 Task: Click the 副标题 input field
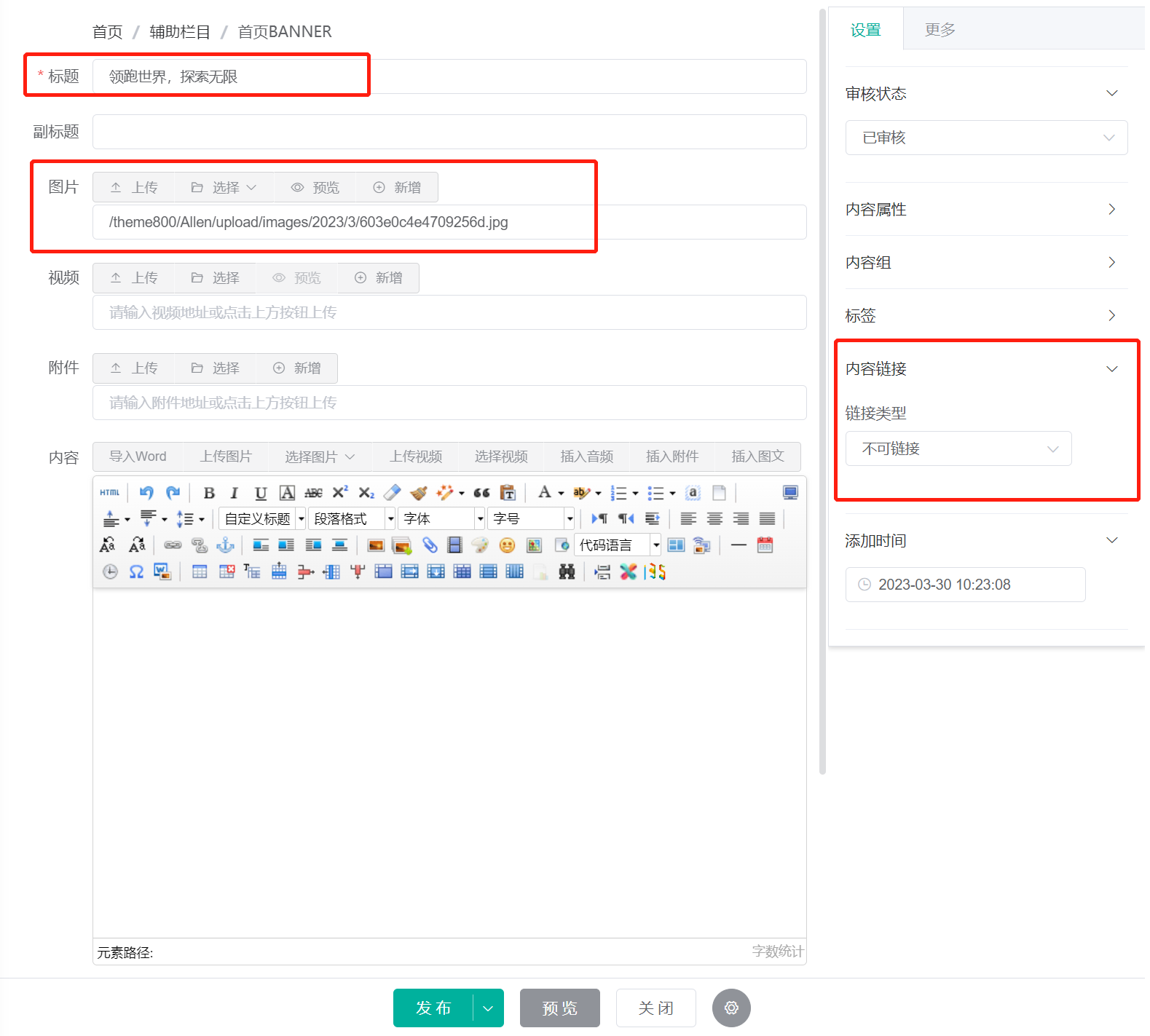tap(449, 132)
